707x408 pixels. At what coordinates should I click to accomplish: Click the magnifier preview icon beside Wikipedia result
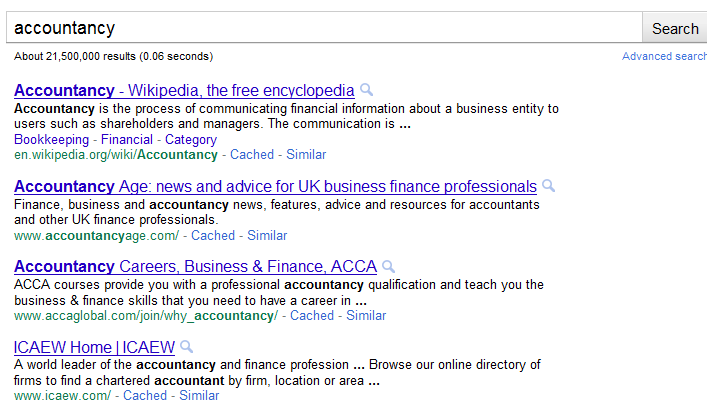pyautogui.click(x=367, y=90)
